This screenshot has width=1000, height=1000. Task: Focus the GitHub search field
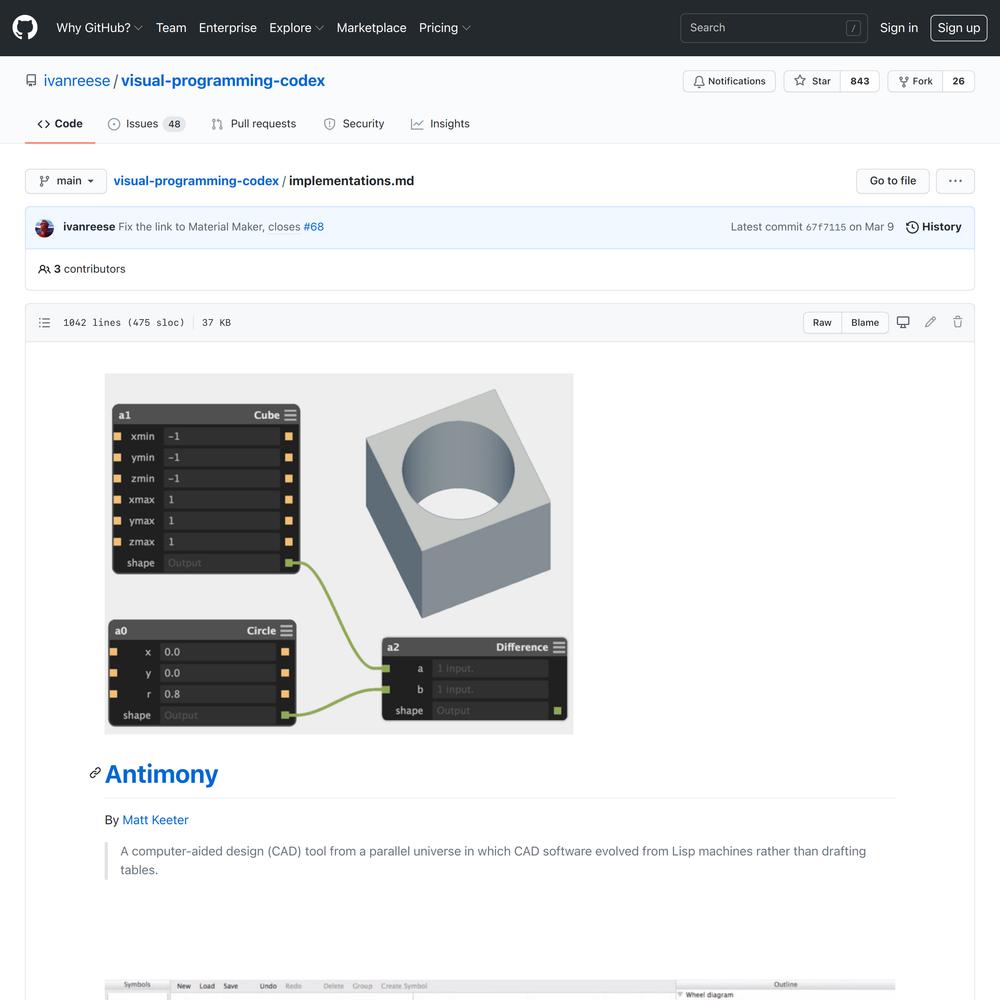coord(774,28)
